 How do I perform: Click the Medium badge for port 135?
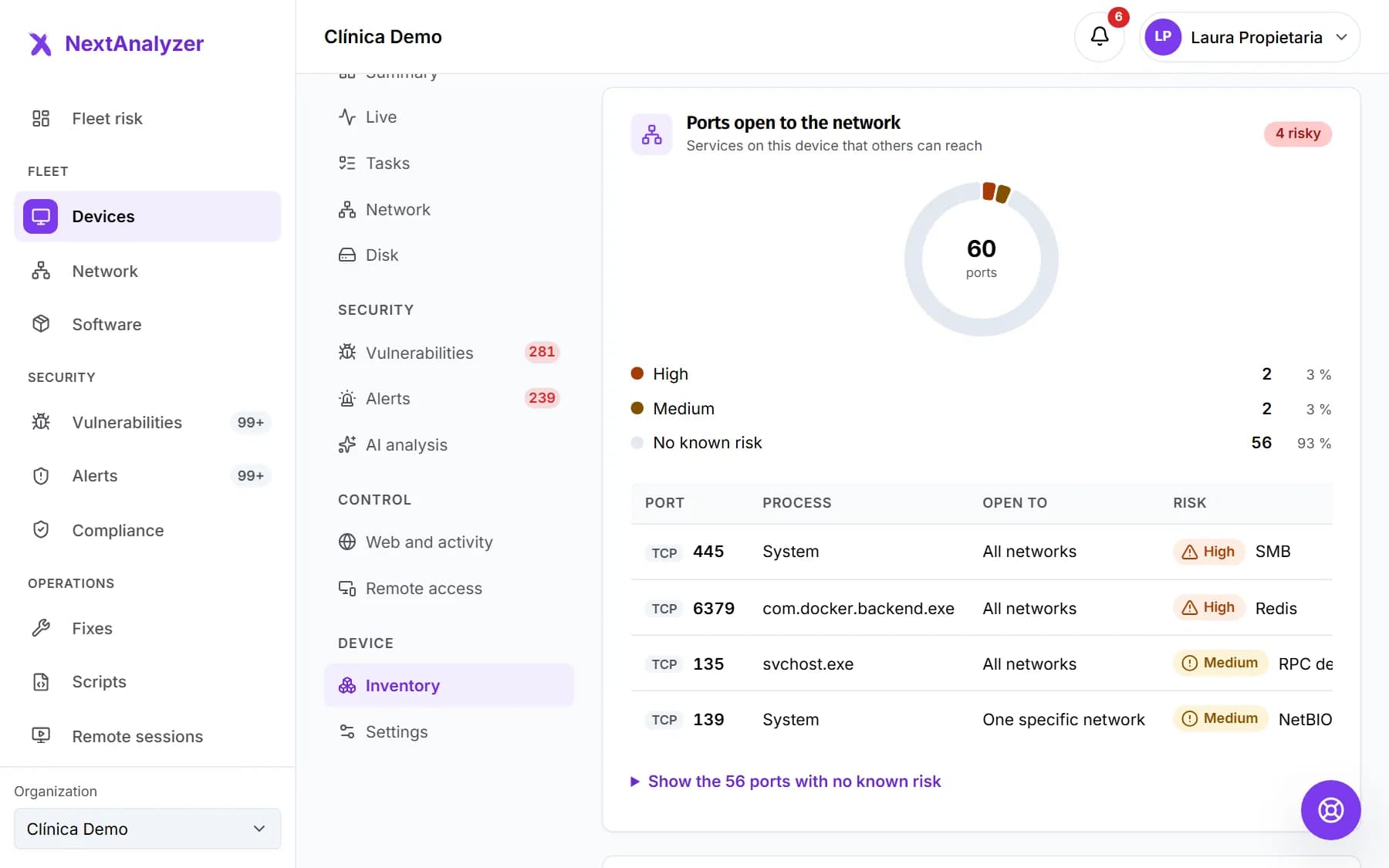point(1220,663)
